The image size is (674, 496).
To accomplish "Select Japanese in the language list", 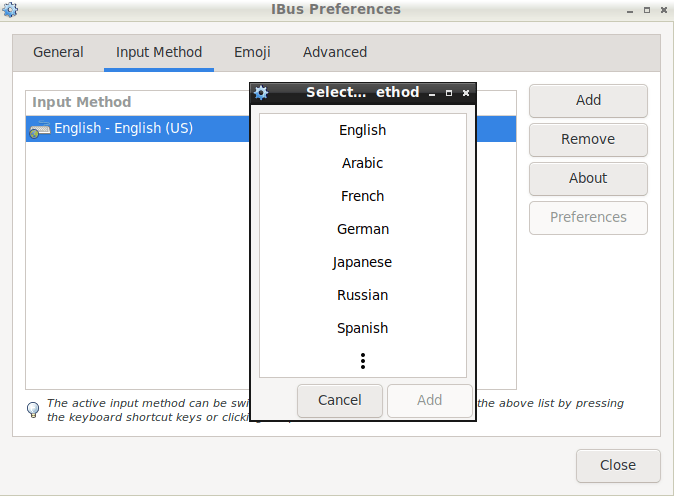I will click(x=363, y=262).
